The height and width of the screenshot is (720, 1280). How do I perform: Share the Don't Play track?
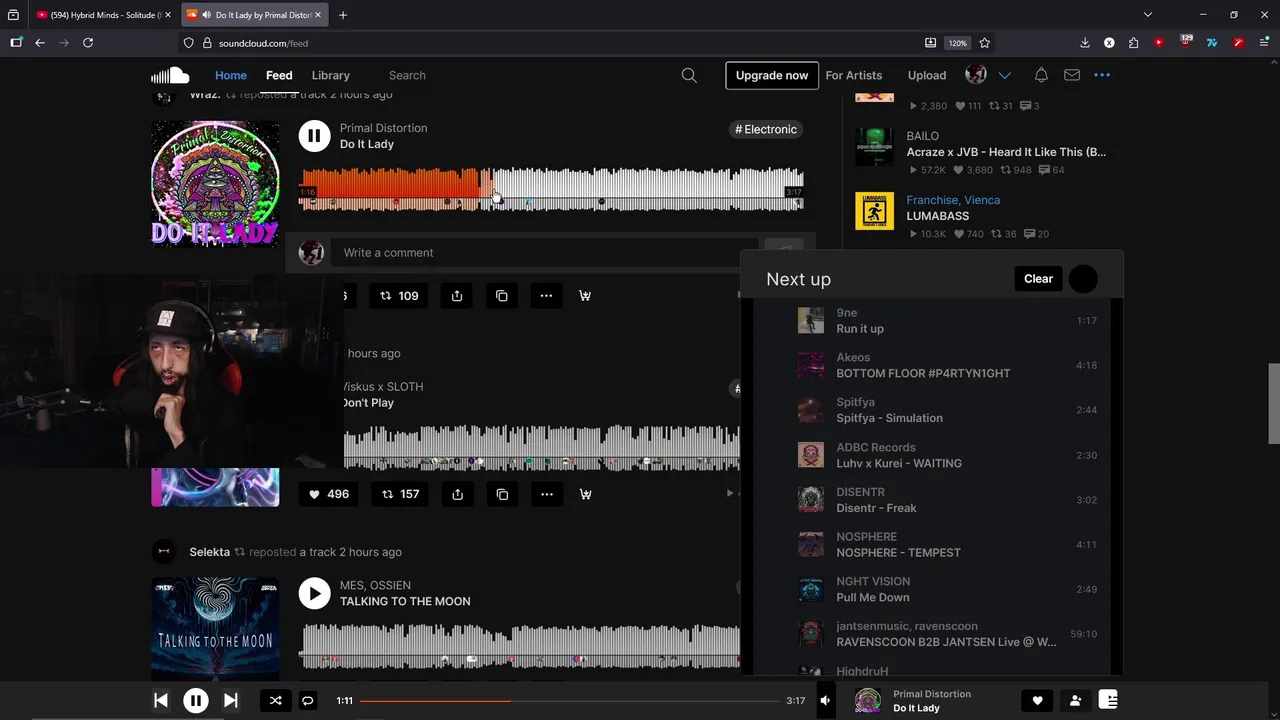click(457, 494)
